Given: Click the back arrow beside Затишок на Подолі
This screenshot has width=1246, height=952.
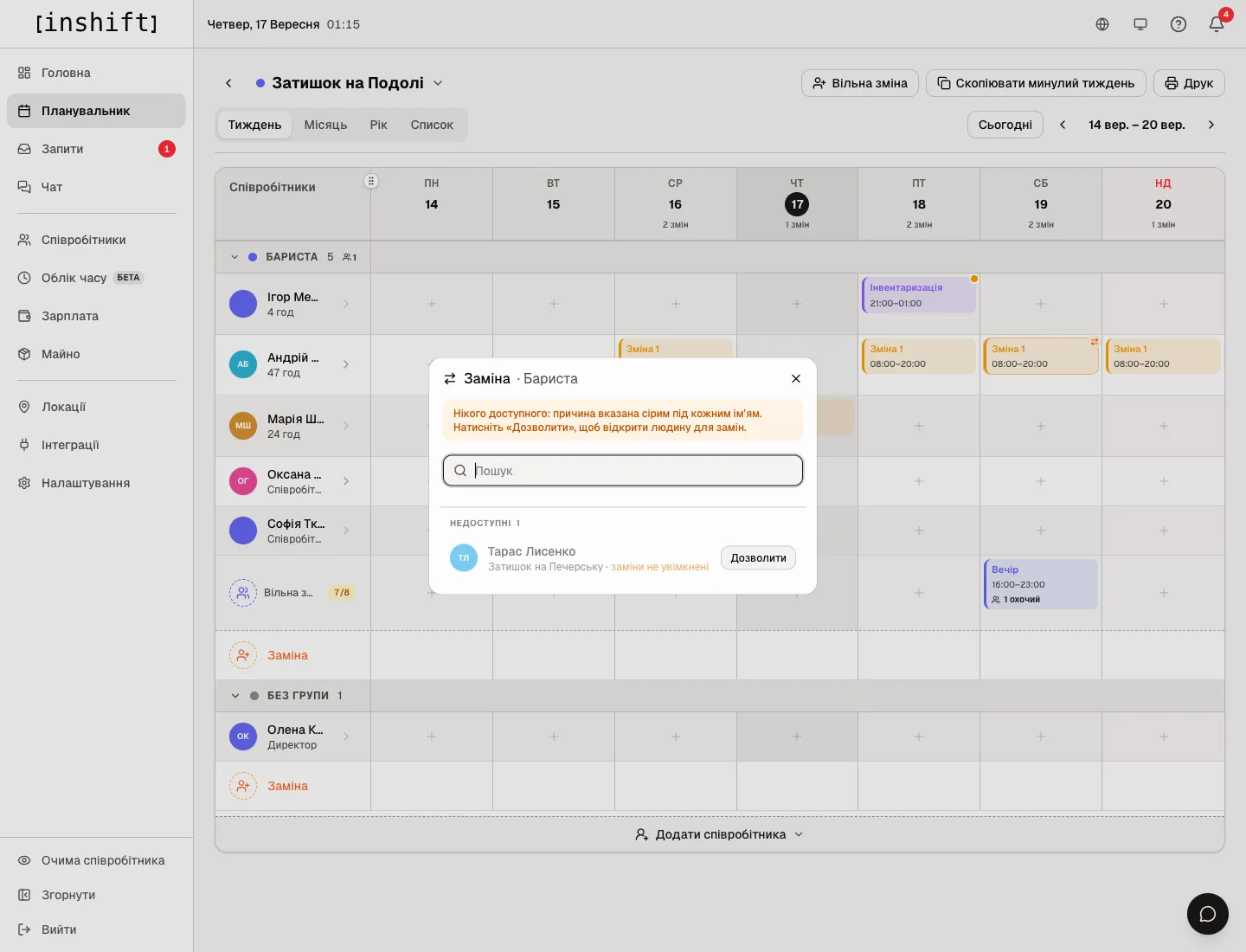Looking at the screenshot, I should [x=228, y=83].
